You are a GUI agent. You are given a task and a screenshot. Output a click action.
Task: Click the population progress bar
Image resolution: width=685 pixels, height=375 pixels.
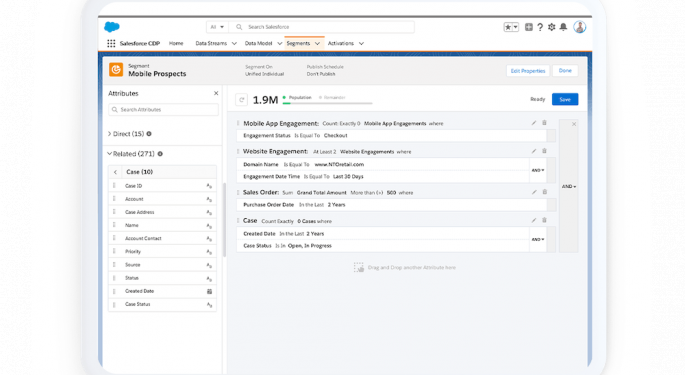pyautogui.click(x=328, y=104)
